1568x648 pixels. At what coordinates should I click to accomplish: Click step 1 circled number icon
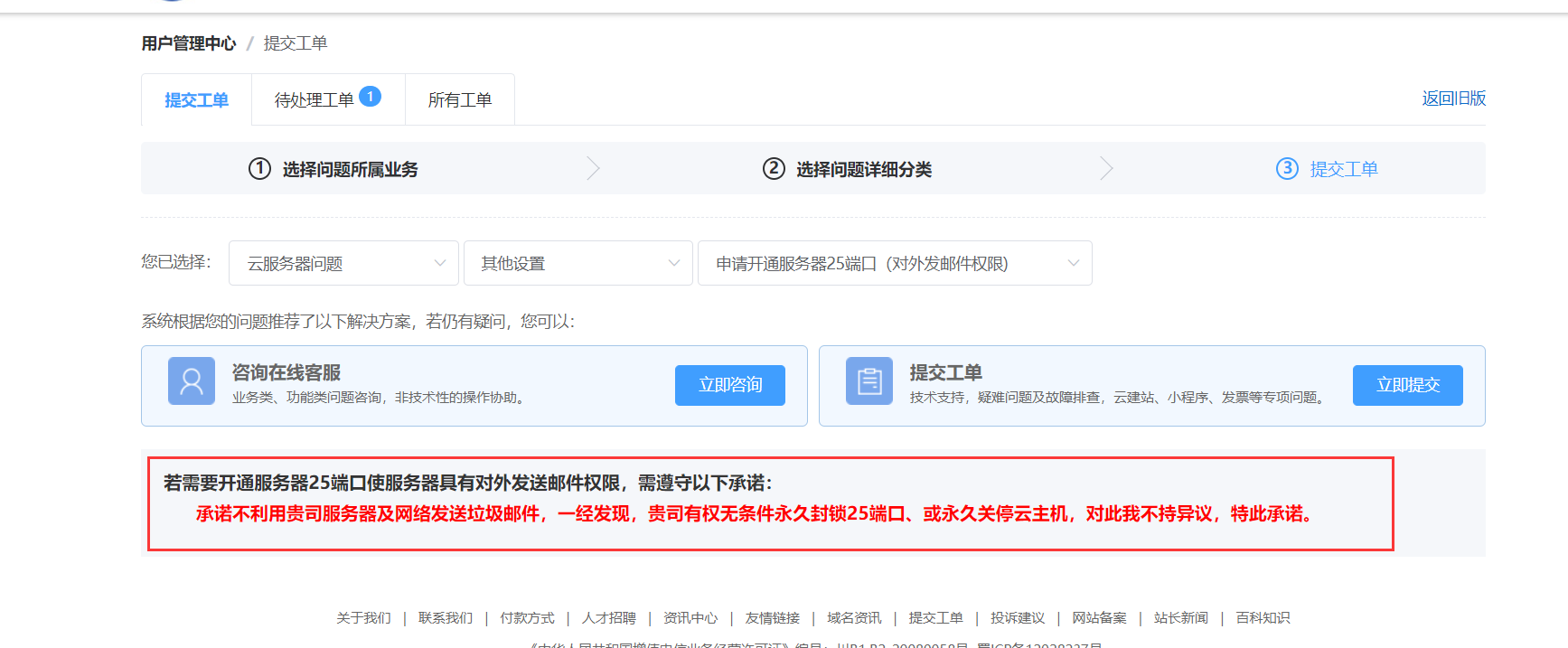point(259,169)
